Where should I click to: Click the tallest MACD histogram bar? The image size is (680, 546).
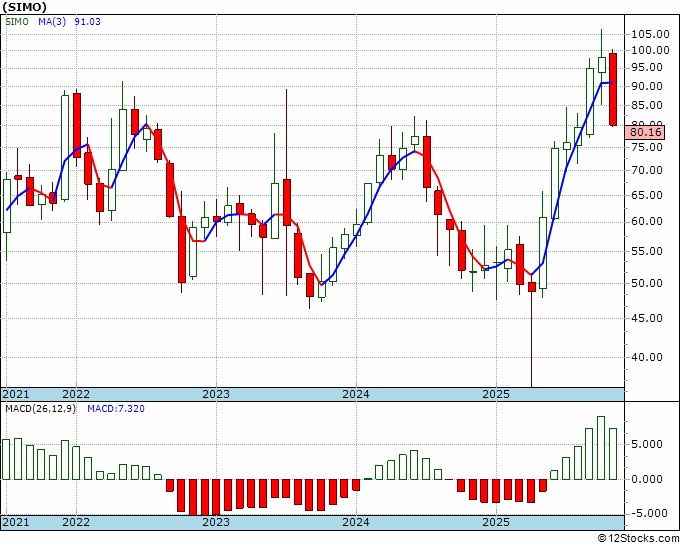tap(601, 448)
